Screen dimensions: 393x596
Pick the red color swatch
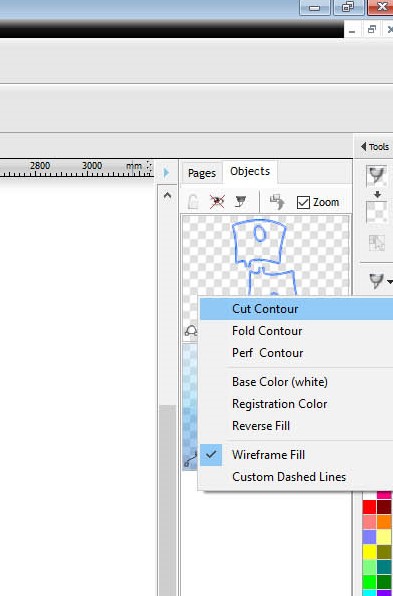[x=369, y=507]
